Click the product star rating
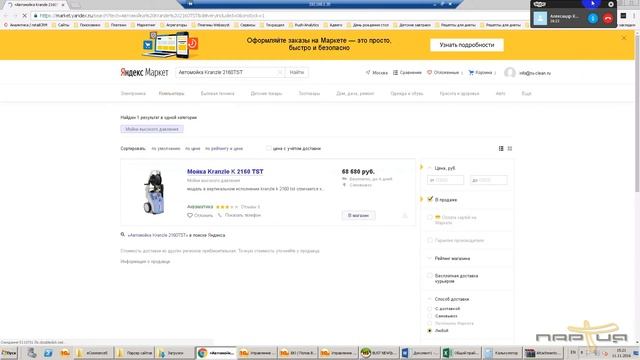Screen dimensions: 640x360 click(227, 207)
